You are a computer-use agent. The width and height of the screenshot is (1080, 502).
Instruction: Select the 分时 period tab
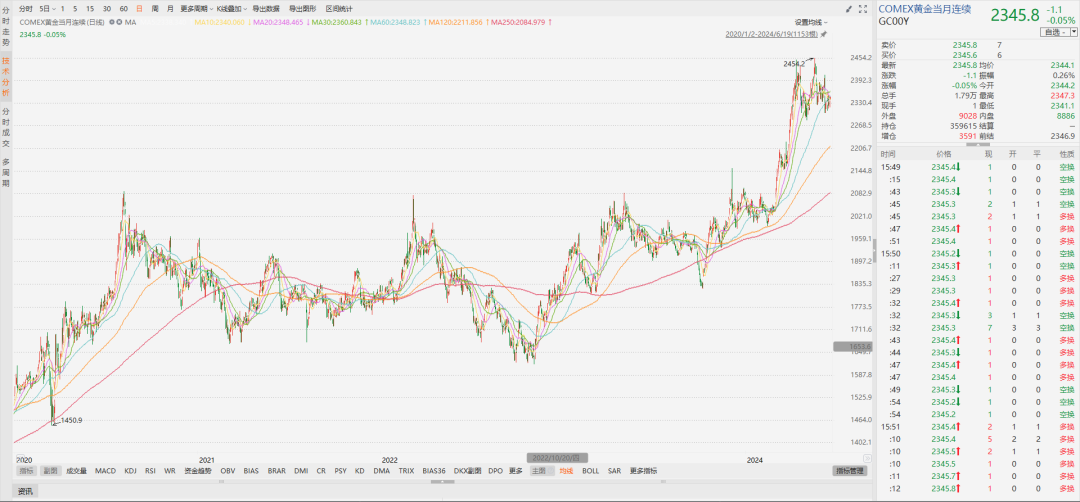pos(26,8)
